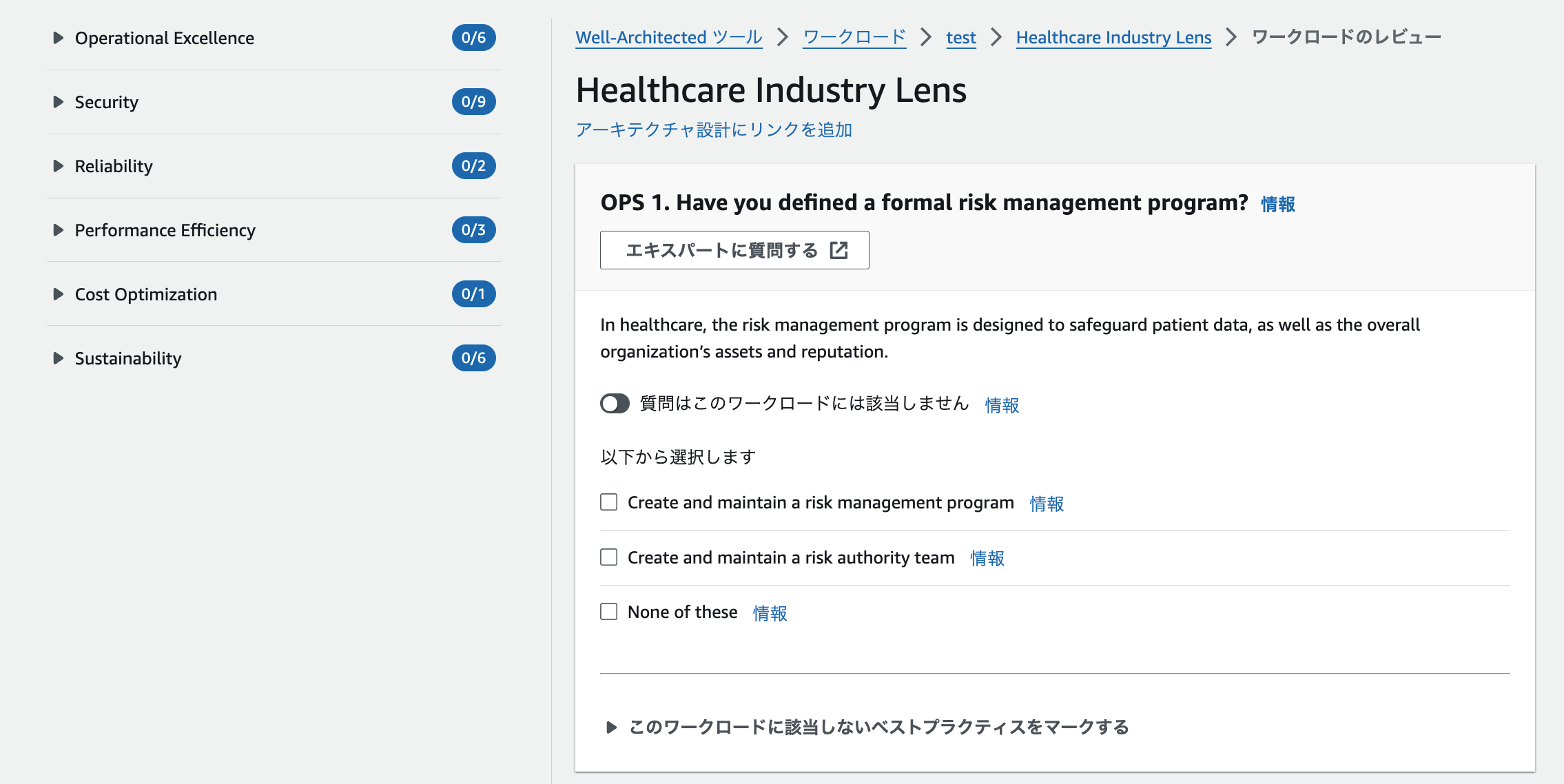1564x784 pixels.
Task: Click the external link icon on expert button
Action: (838, 250)
